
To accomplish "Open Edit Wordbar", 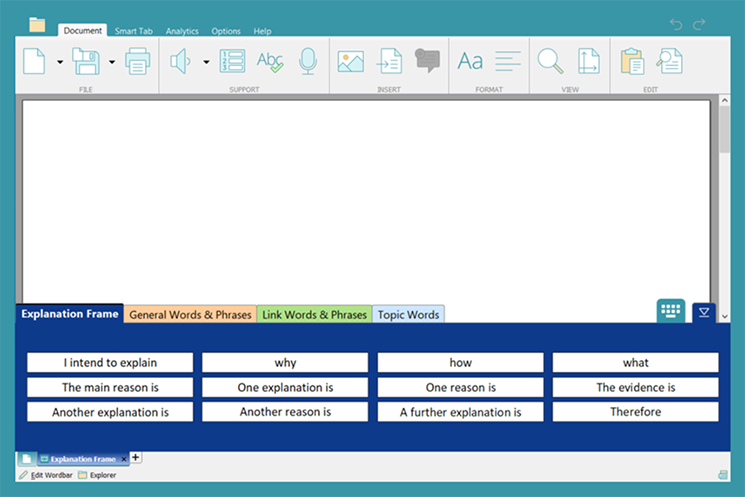I will click(x=46, y=475).
